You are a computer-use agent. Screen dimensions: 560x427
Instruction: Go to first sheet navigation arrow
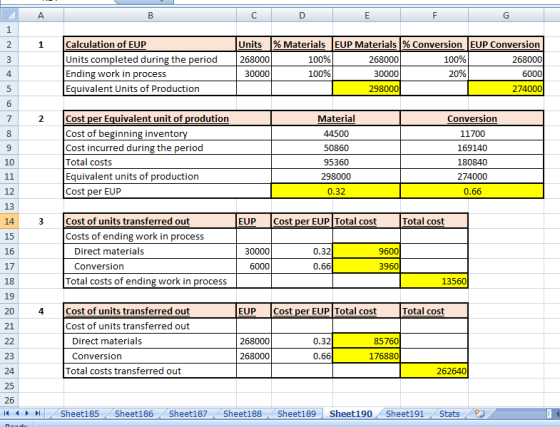[6, 413]
